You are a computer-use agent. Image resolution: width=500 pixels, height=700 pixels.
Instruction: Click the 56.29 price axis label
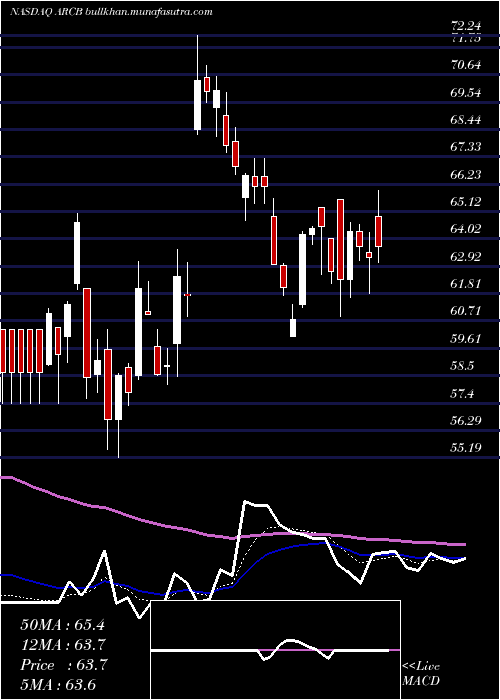(x=466, y=421)
